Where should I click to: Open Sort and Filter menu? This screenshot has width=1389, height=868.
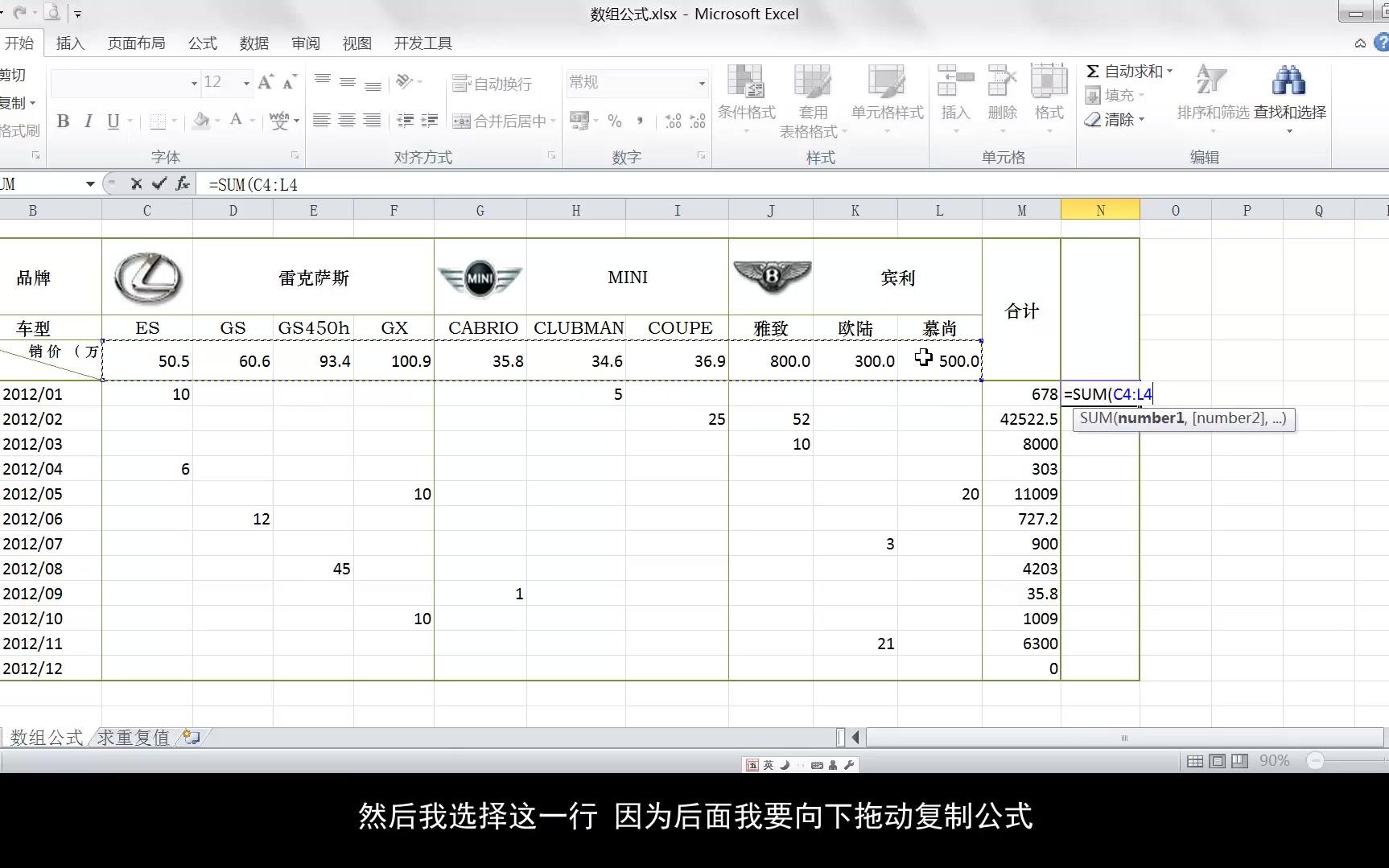click(x=1212, y=98)
